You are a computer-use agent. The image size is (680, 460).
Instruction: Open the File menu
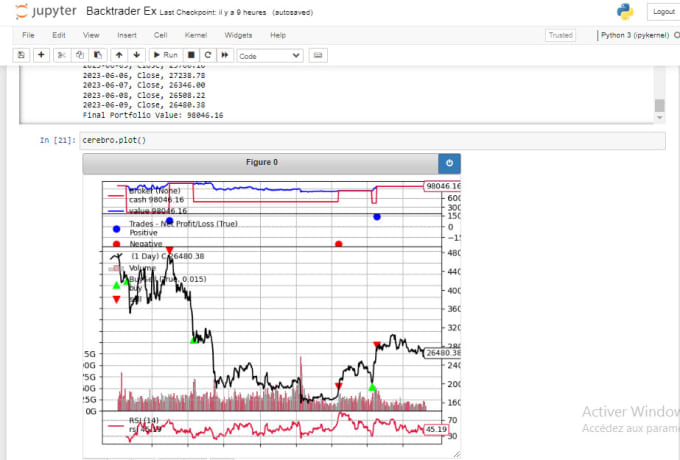[x=28, y=35]
